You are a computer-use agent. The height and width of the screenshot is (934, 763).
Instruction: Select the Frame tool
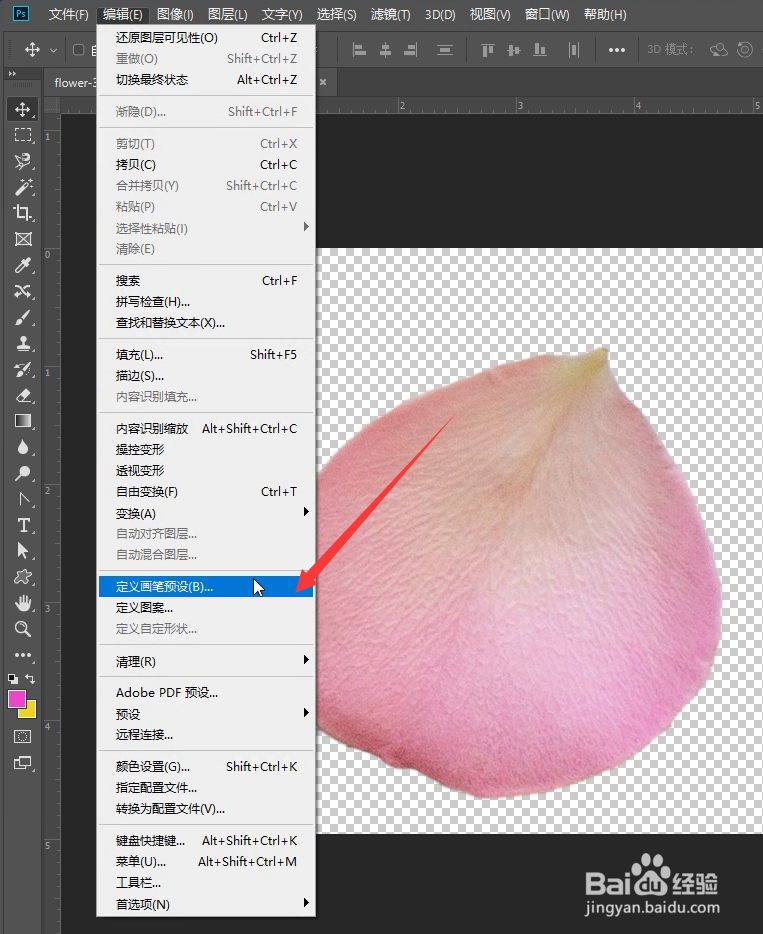pos(23,239)
